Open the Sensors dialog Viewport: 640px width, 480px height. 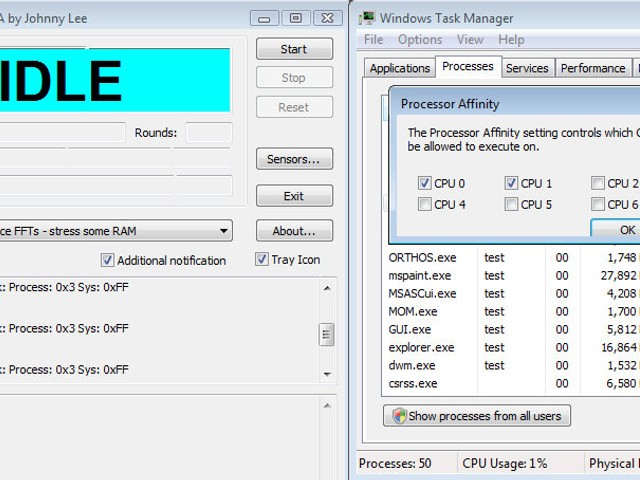point(294,159)
